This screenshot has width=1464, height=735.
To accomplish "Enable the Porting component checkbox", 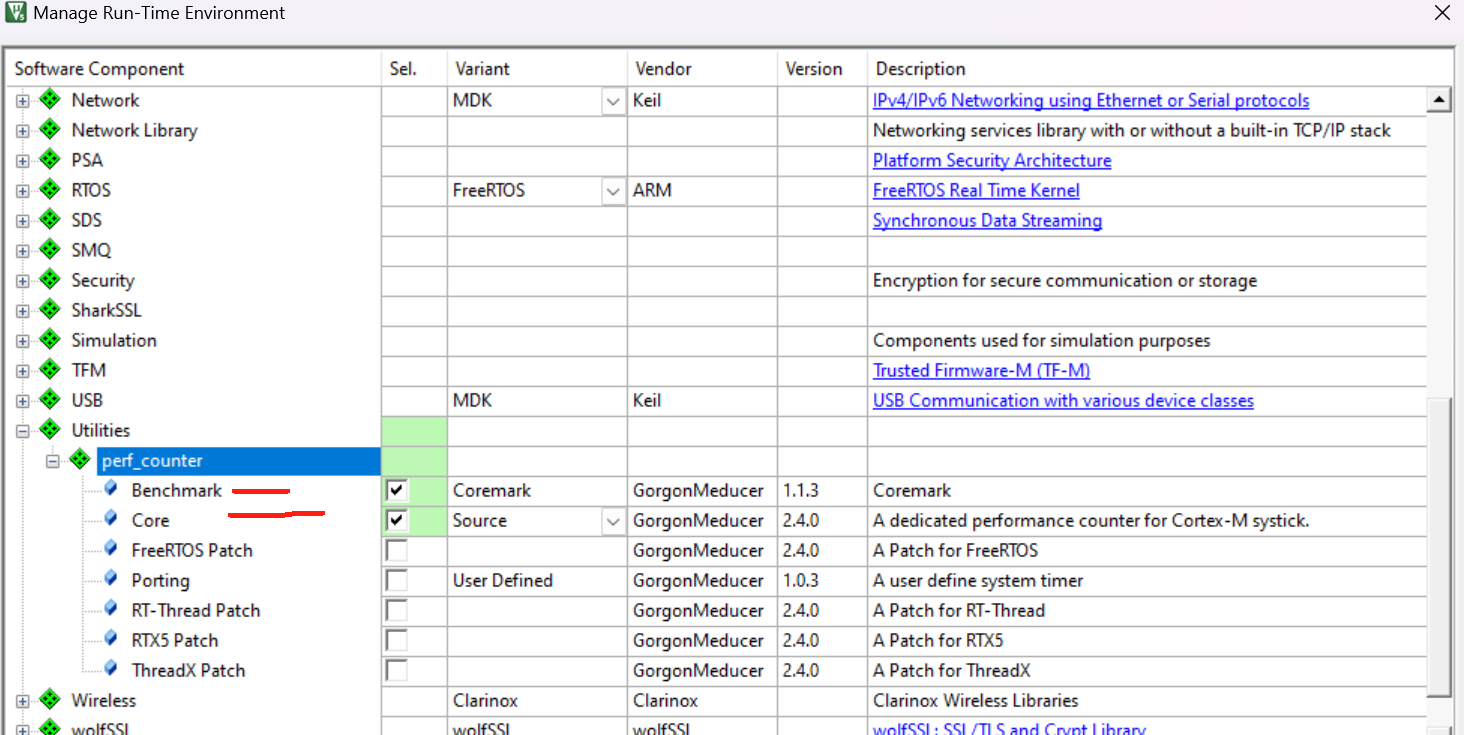I will [397, 580].
